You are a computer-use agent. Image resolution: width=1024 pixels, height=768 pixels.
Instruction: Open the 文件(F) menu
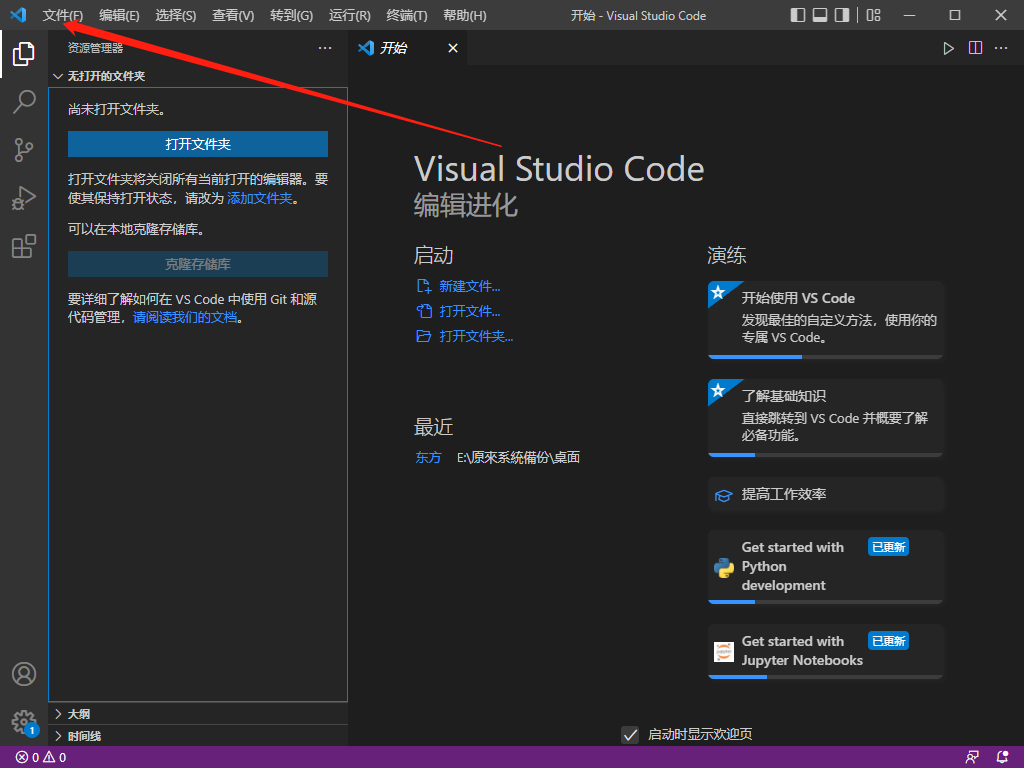(x=63, y=15)
